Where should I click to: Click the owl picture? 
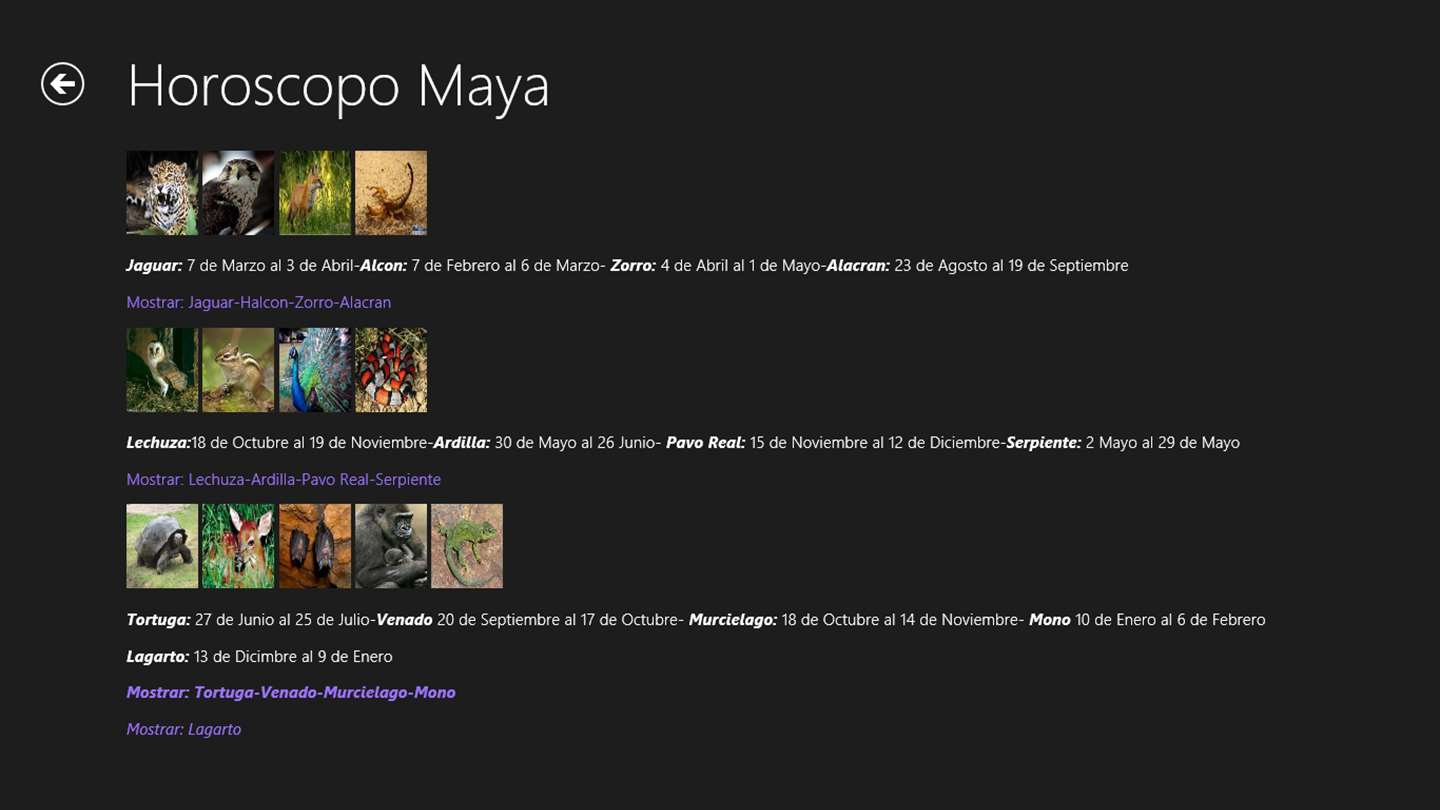(162, 370)
